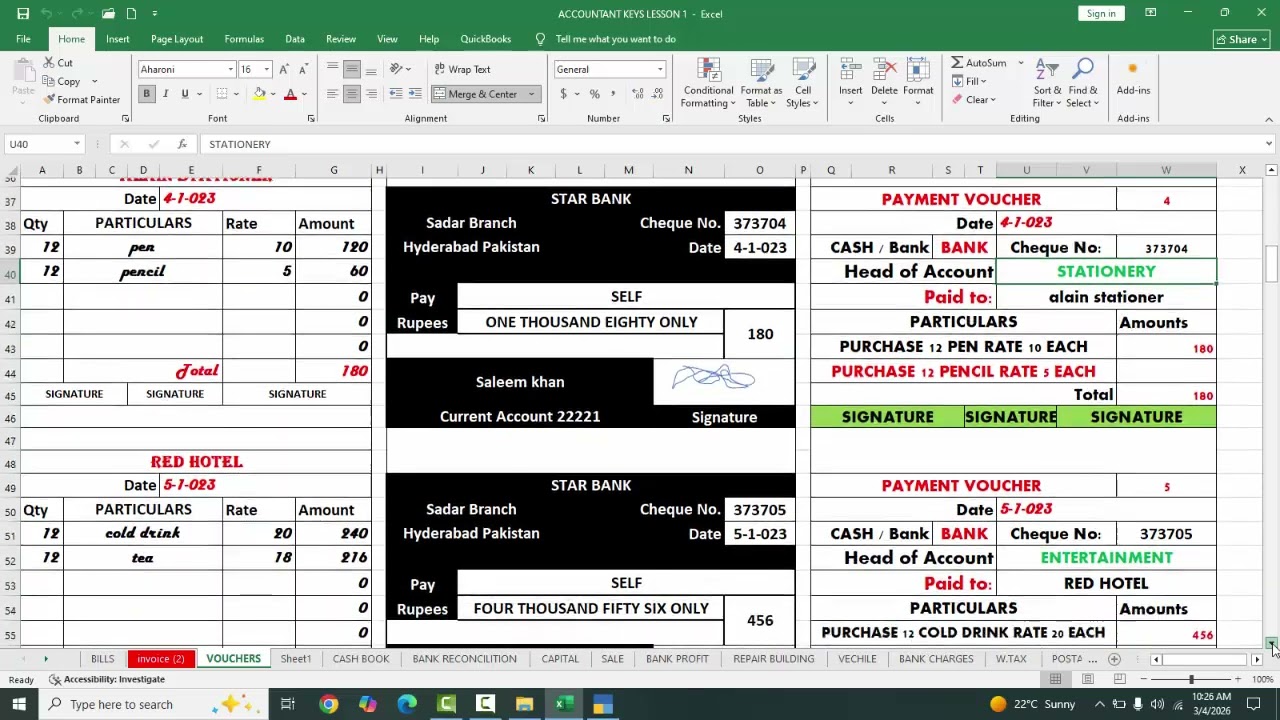
Task: Click the Orientation text angle icon
Action: [x=396, y=69]
